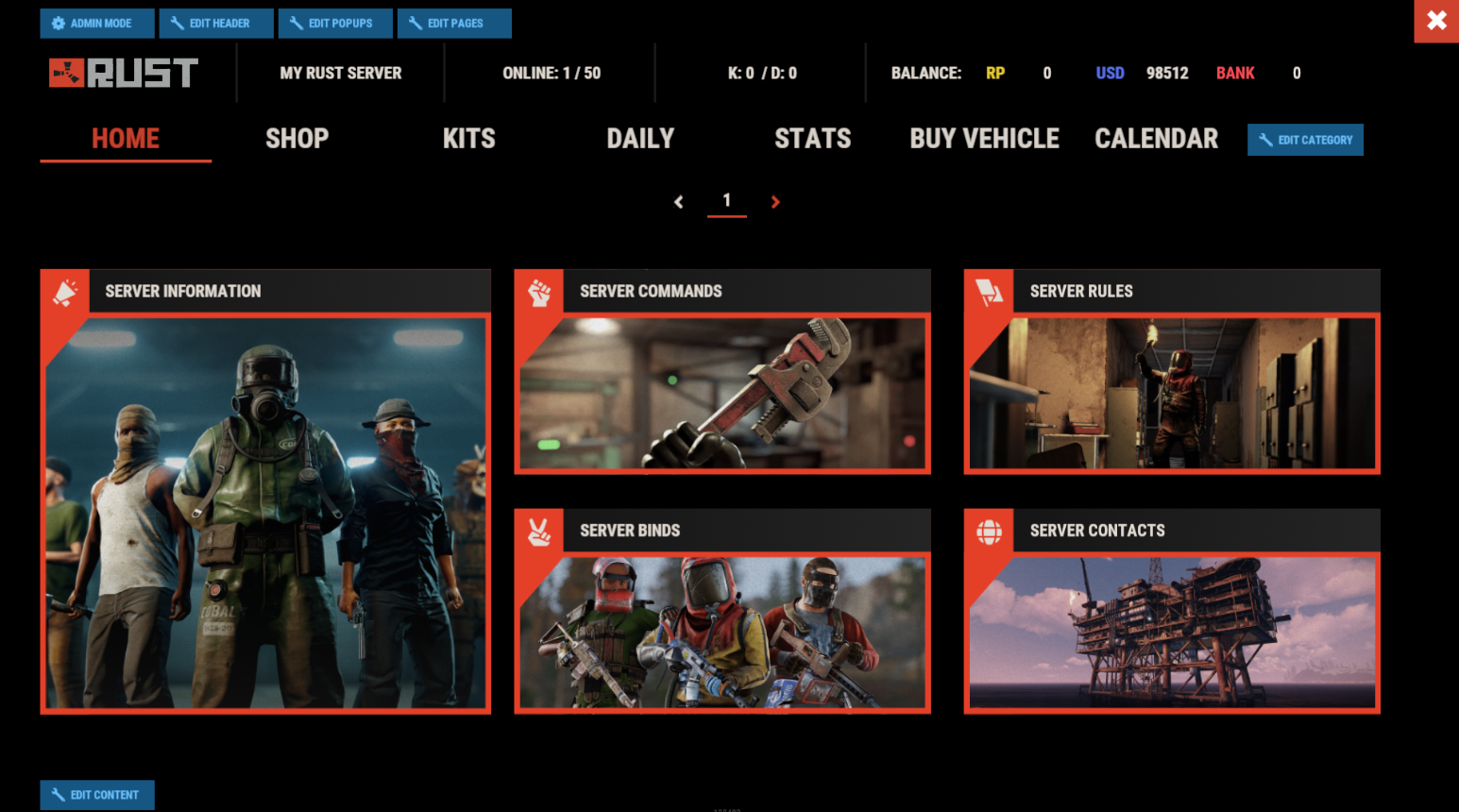This screenshot has height=812, width=1459.
Task: Go to the Daily tab
Action: (x=640, y=139)
